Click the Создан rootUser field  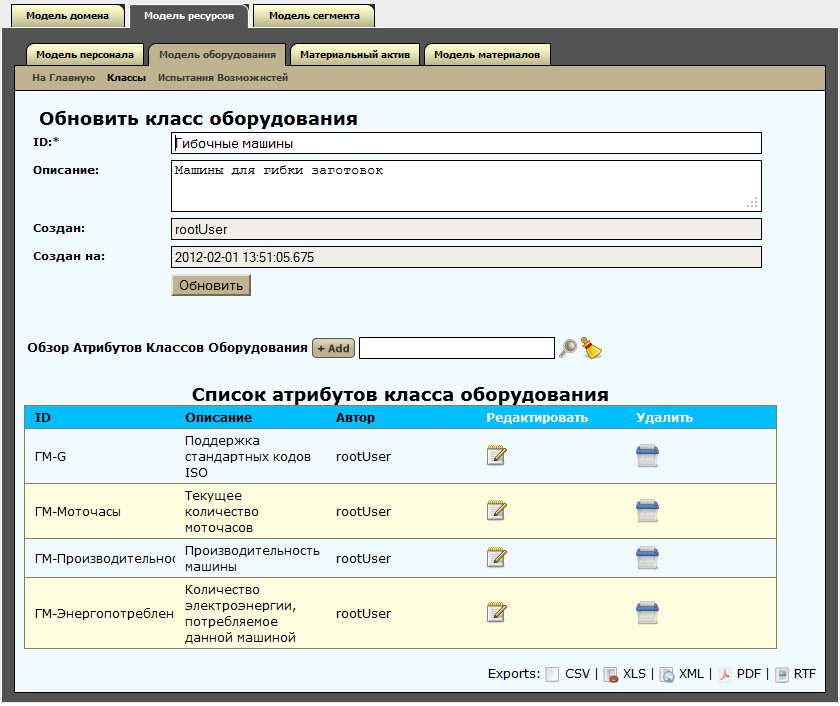(466, 229)
